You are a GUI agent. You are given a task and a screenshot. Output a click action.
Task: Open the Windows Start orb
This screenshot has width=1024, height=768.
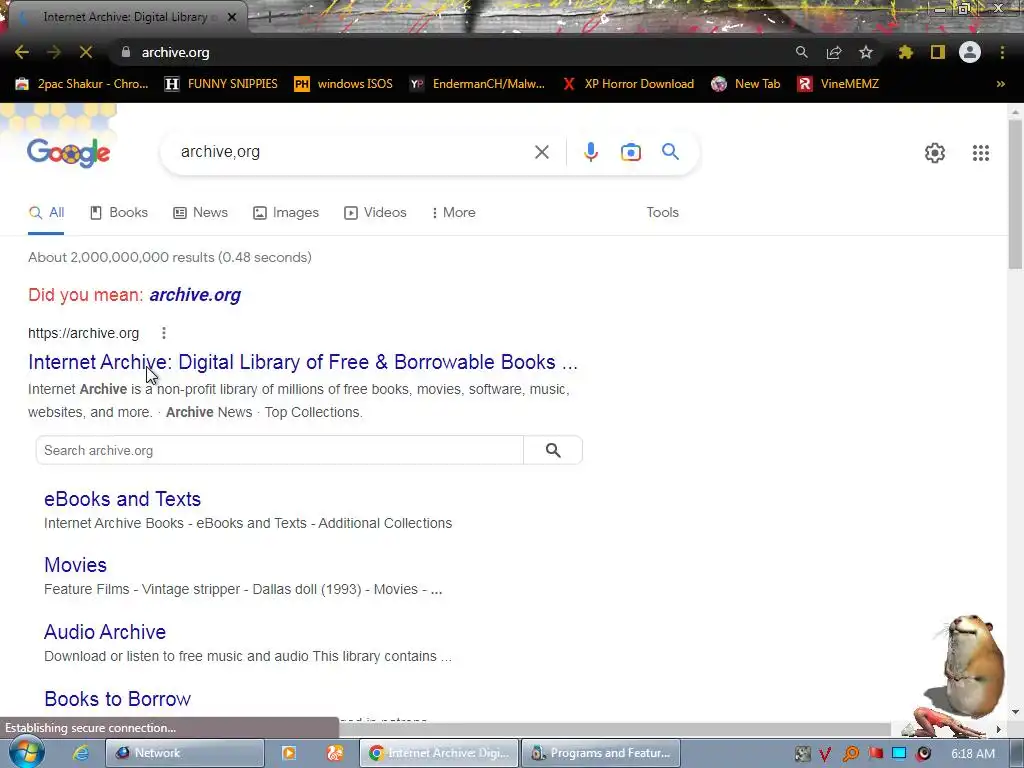pyautogui.click(x=26, y=752)
